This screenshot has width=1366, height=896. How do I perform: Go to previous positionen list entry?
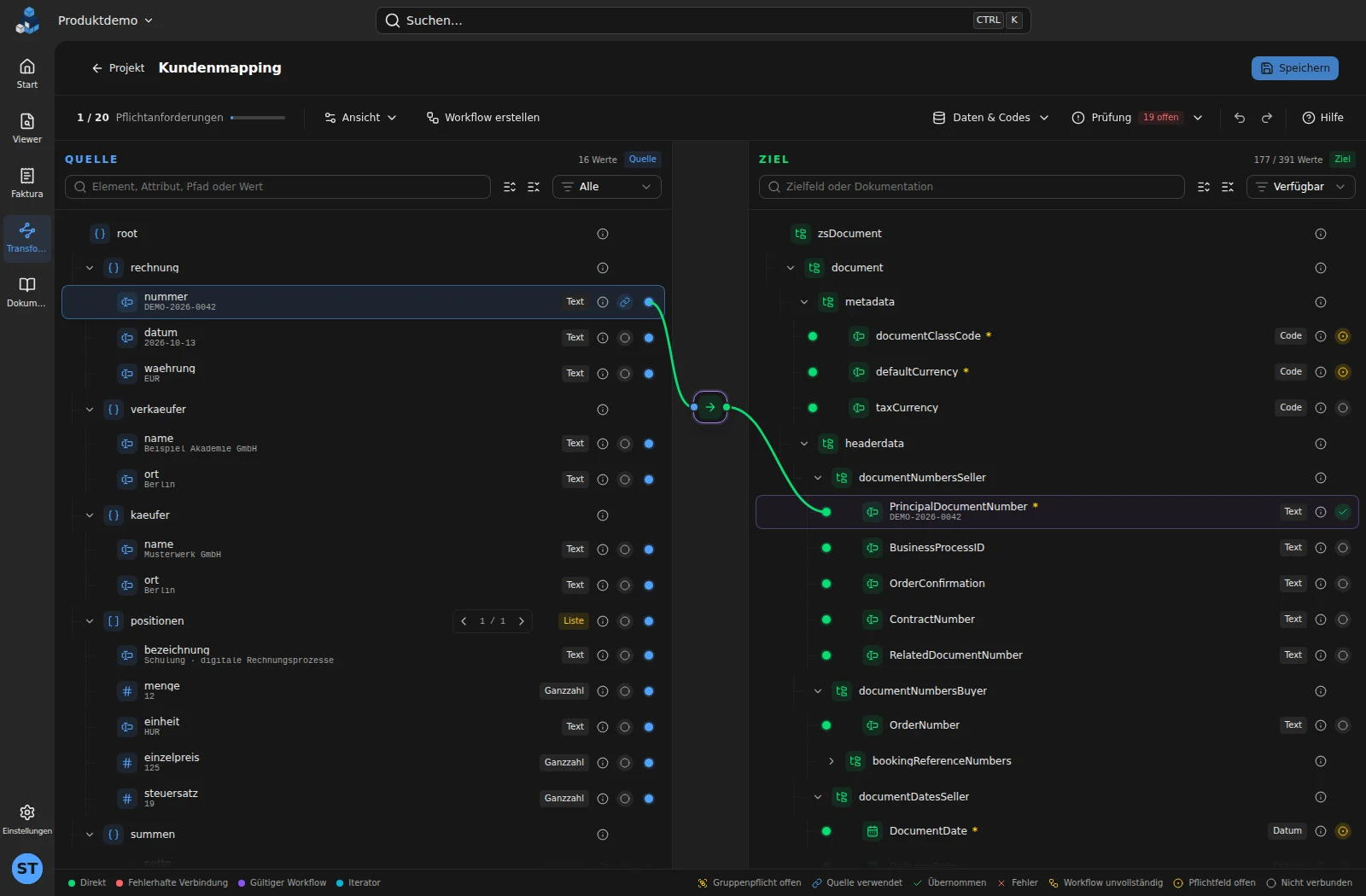pyautogui.click(x=464, y=621)
